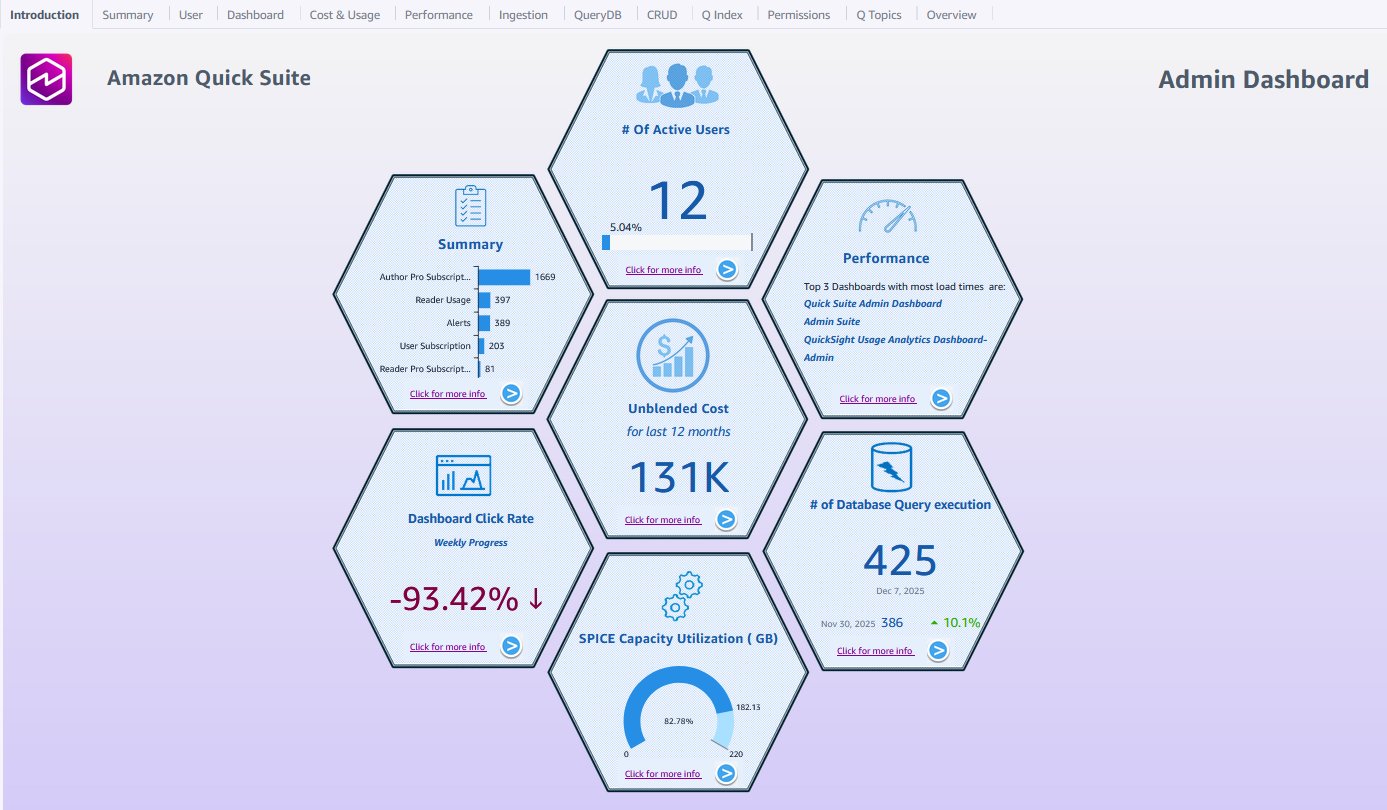
Task: Click the Summary clipboard checklist icon
Action: (x=470, y=206)
